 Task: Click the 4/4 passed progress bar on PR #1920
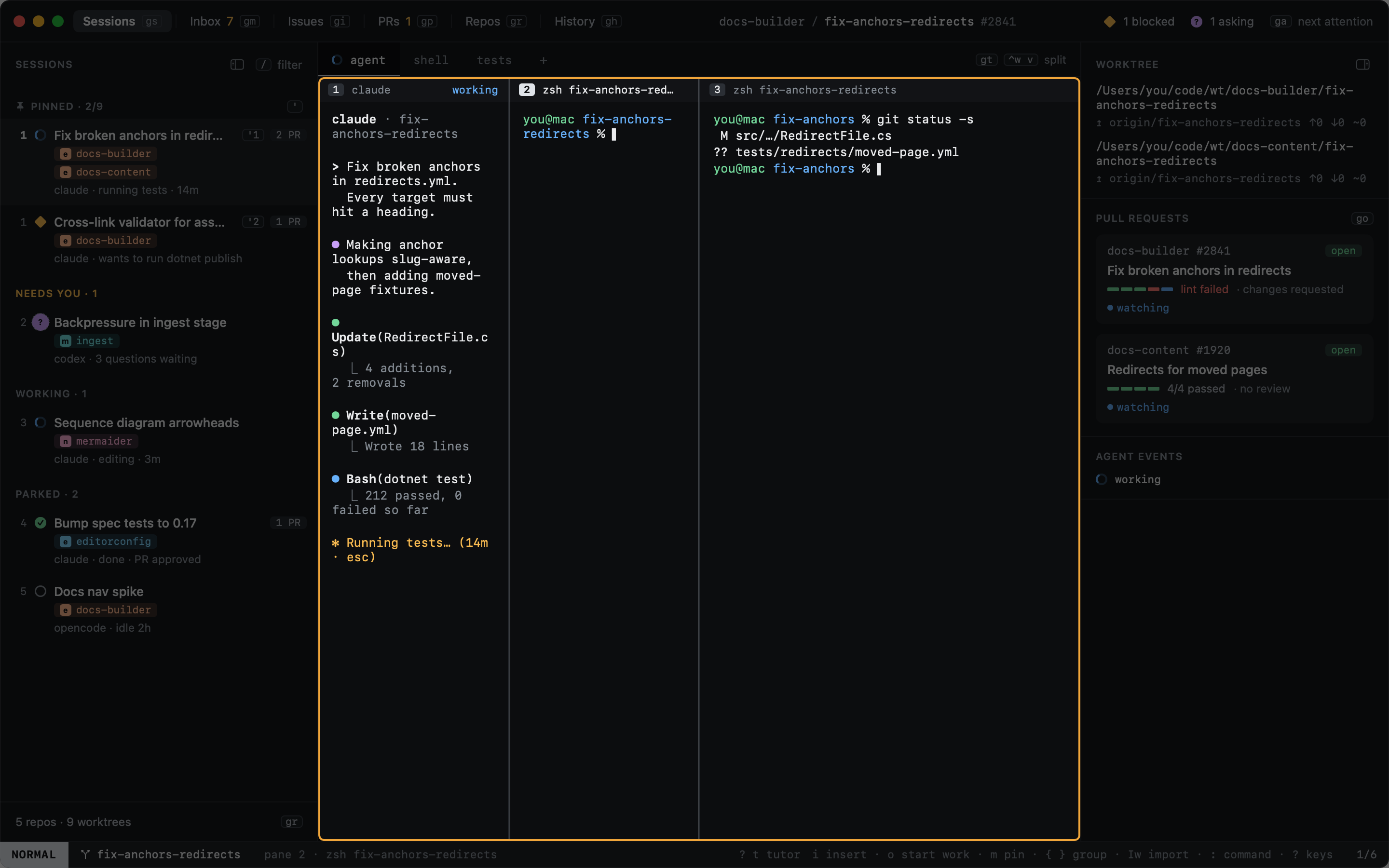[x=1132, y=389]
